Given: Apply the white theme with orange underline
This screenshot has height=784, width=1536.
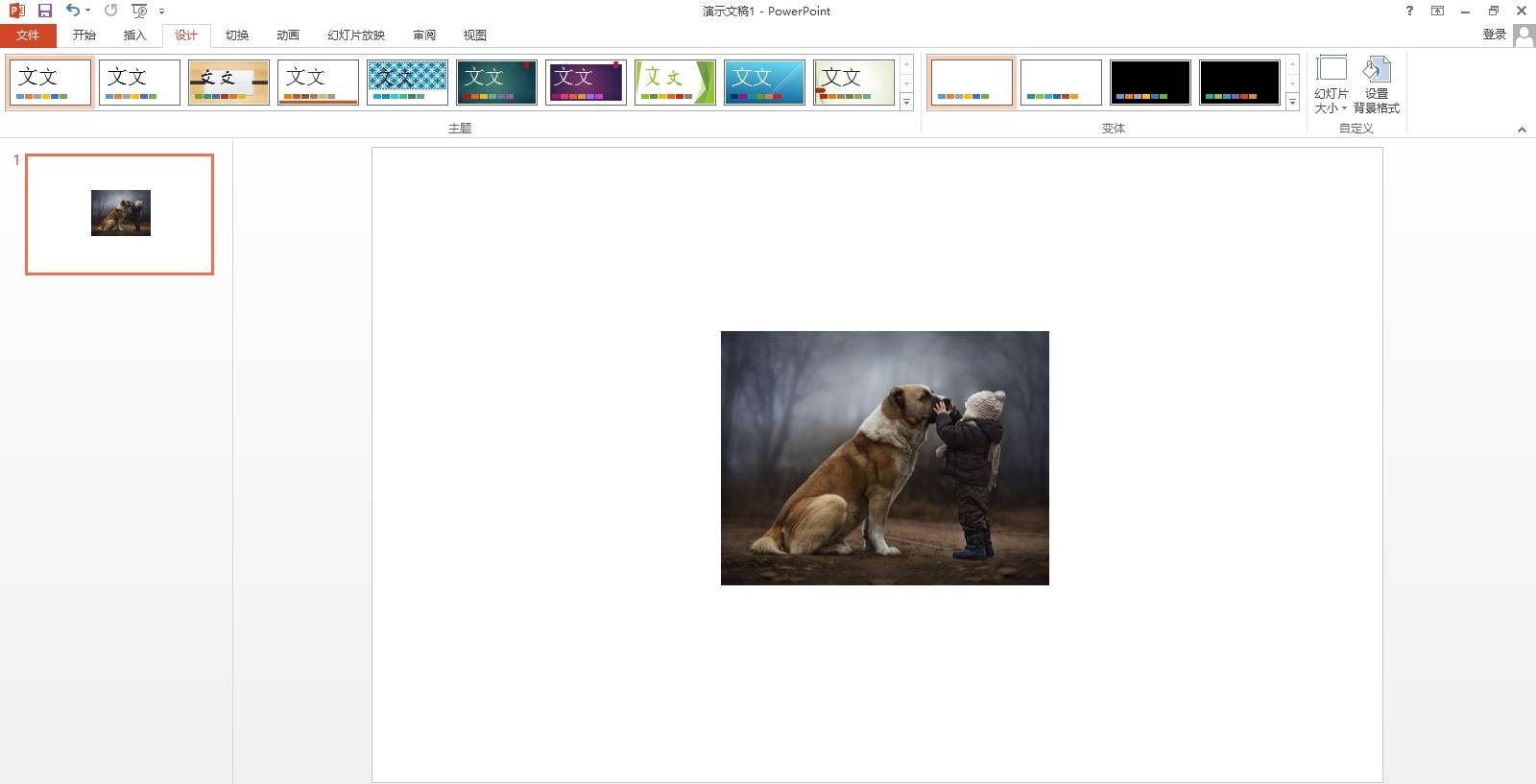Looking at the screenshot, I should 318,83.
